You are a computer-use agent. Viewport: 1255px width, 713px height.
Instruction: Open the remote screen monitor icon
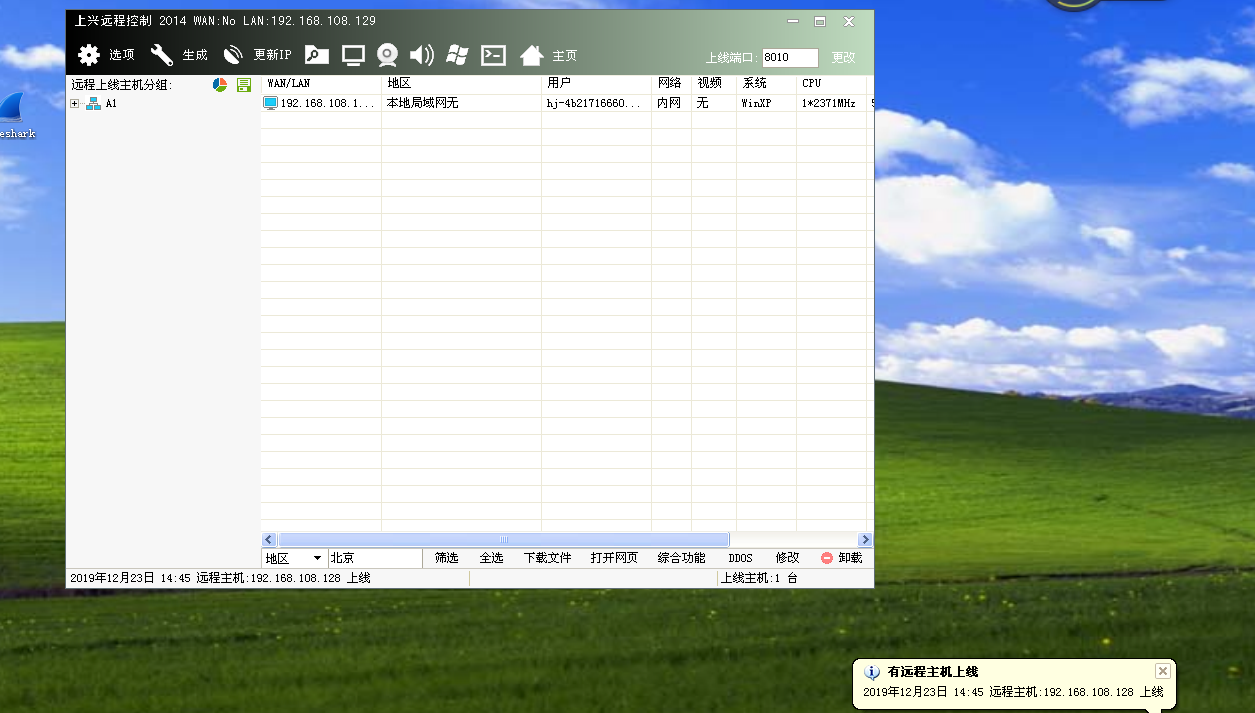point(353,55)
